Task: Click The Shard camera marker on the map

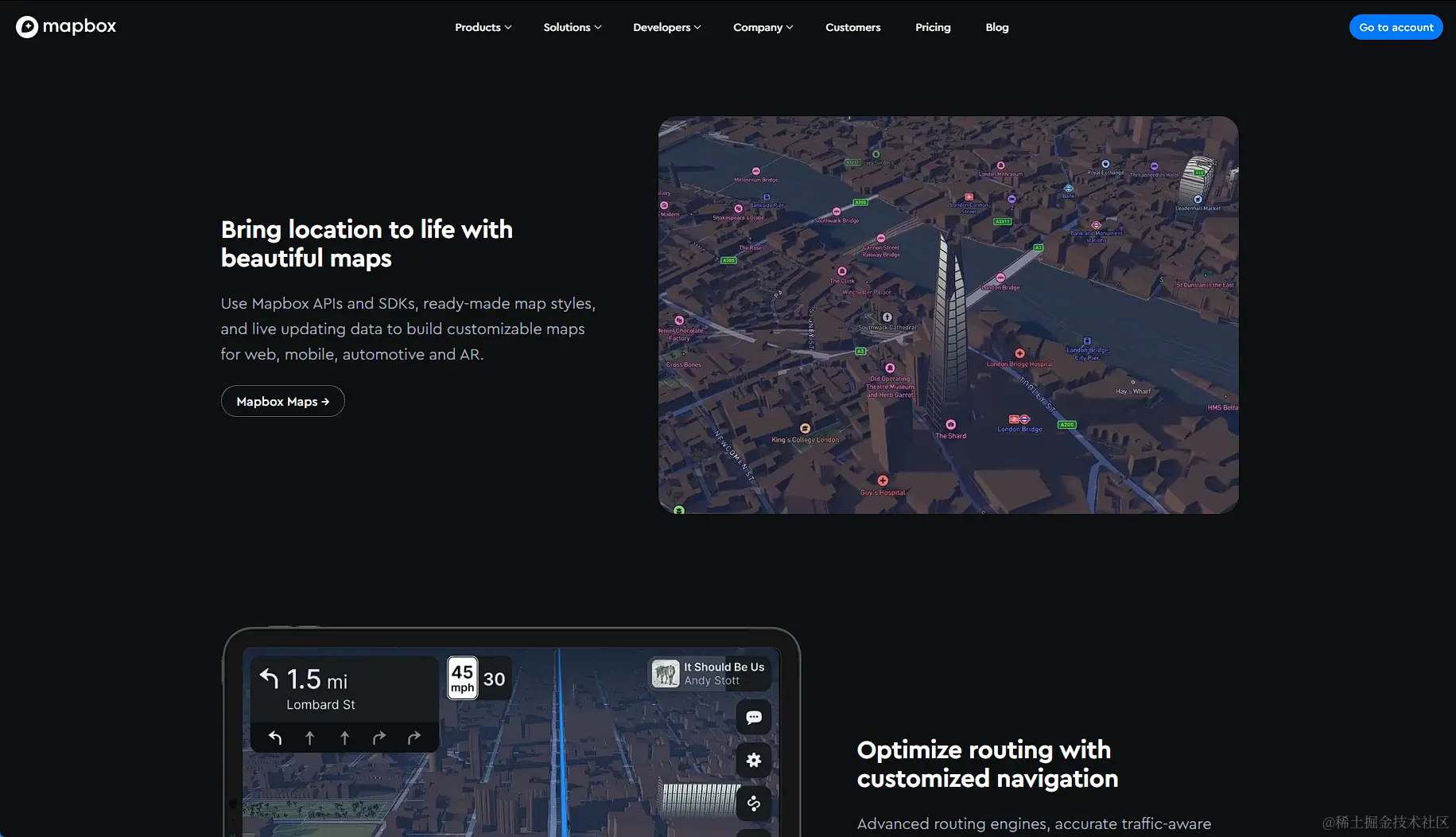Action: [950, 425]
